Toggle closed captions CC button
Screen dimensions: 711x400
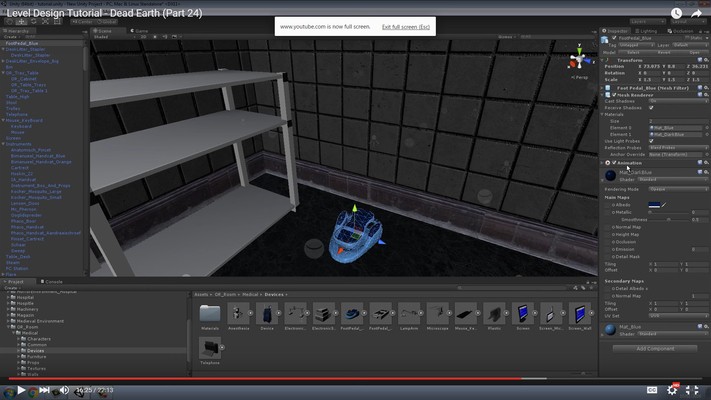(x=652, y=390)
